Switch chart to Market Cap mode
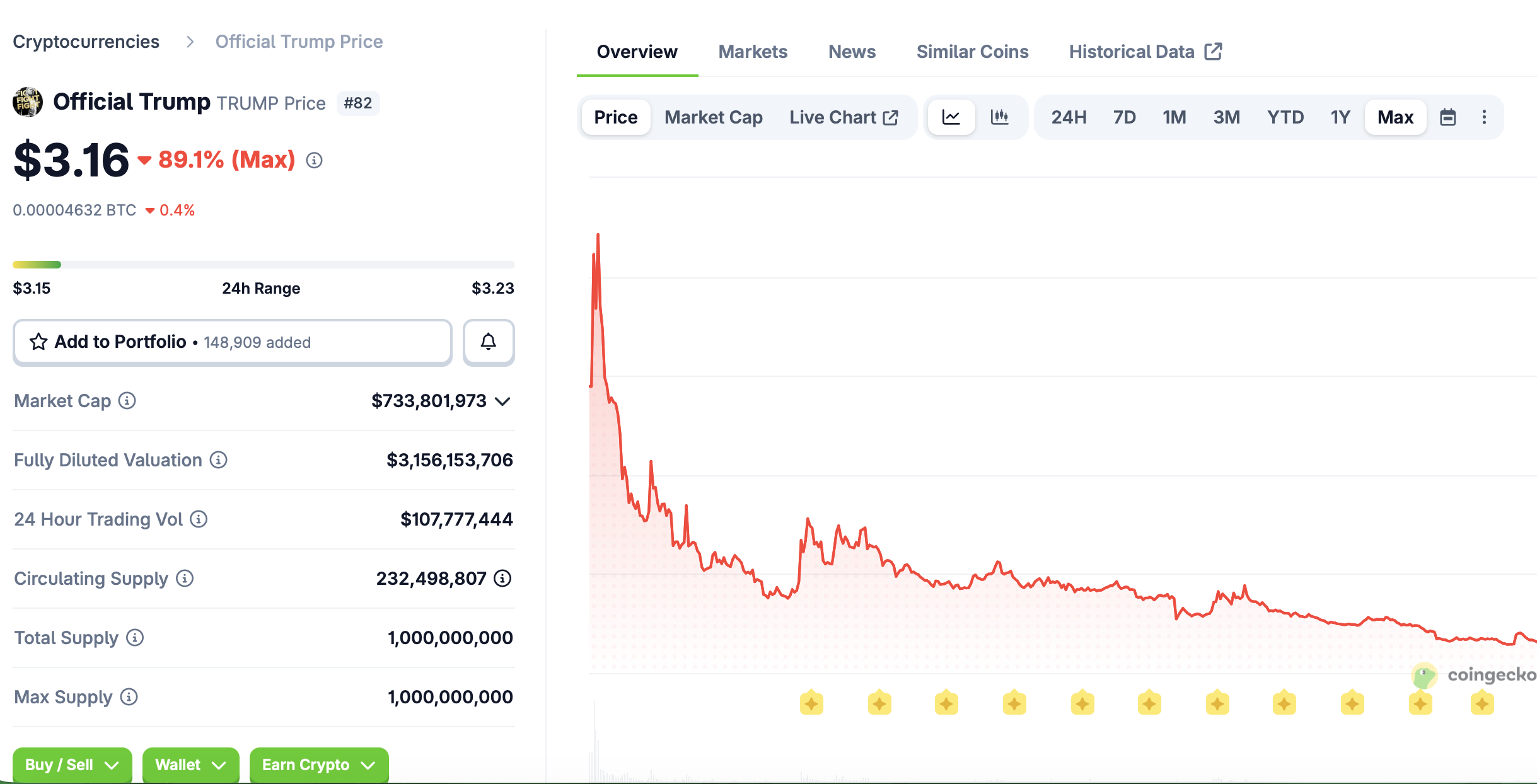The height and width of the screenshot is (784, 1537). (x=713, y=117)
